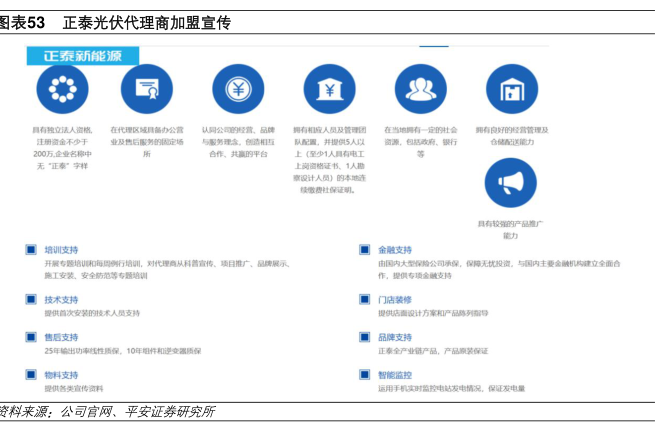Click the square bullet beside 金融支持
Image resolution: width=657 pixels, height=425 pixels.
[365, 249]
